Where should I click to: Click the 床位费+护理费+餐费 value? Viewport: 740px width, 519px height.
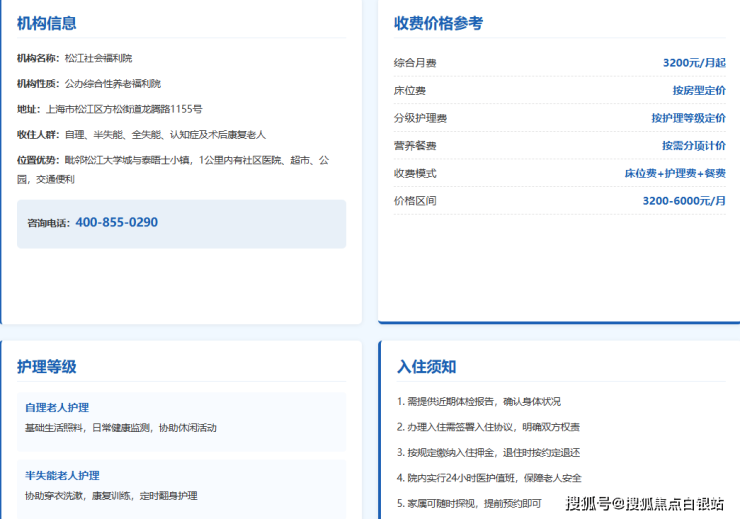tap(675, 173)
